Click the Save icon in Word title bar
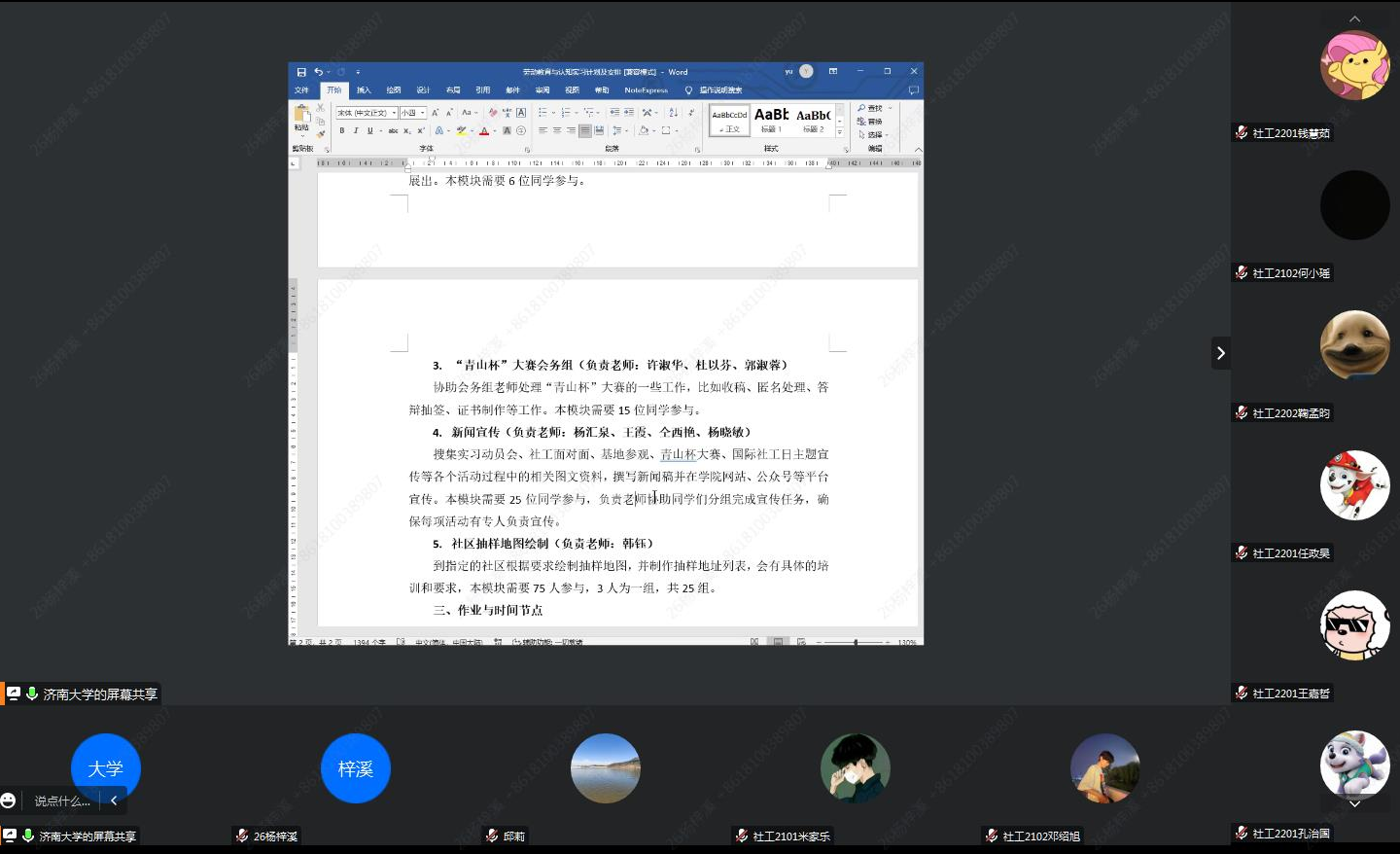This screenshot has width=1400, height=854. [301, 72]
